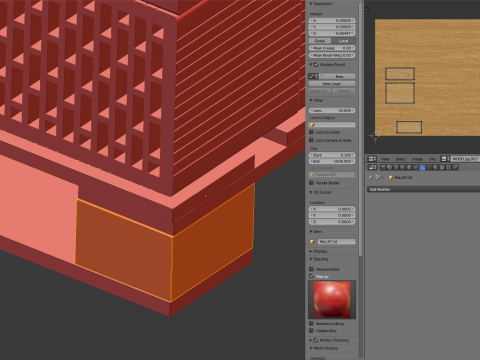Switch to Render Layers properties tab icon
The height and width of the screenshot is (360, 480).
point(390,167)
